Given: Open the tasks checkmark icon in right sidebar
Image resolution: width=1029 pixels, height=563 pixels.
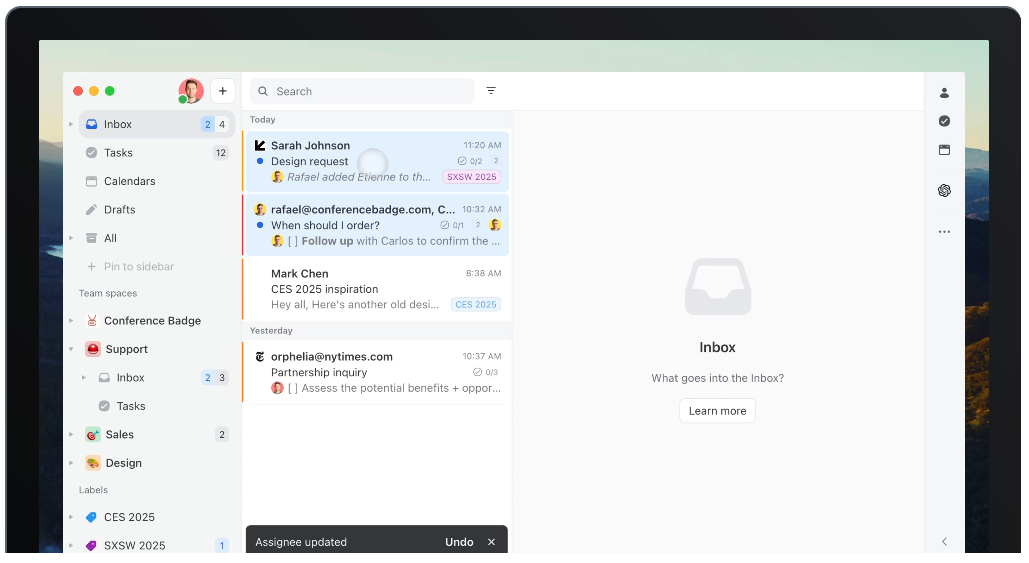Looking at the screenshot, I should click(x=944, y=121).
